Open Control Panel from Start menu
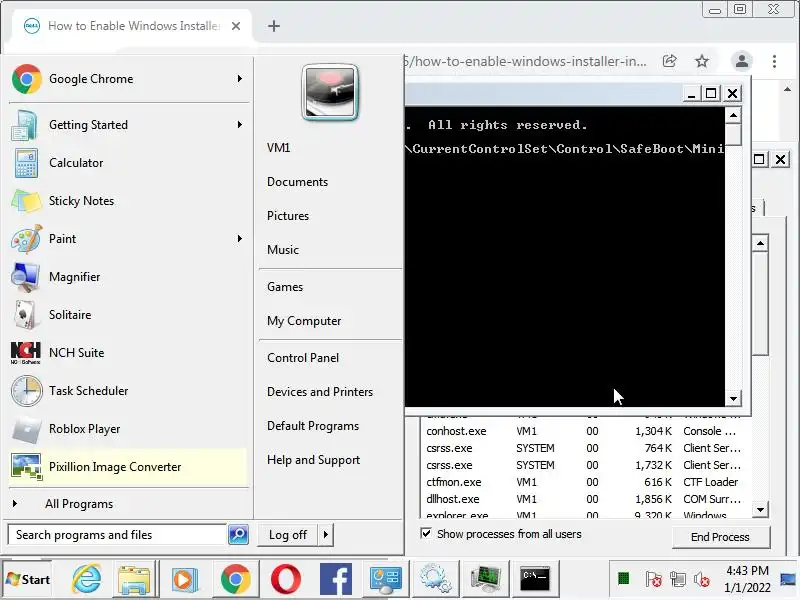Viewport: 800px width, 600px height. (x=303, y=358)
